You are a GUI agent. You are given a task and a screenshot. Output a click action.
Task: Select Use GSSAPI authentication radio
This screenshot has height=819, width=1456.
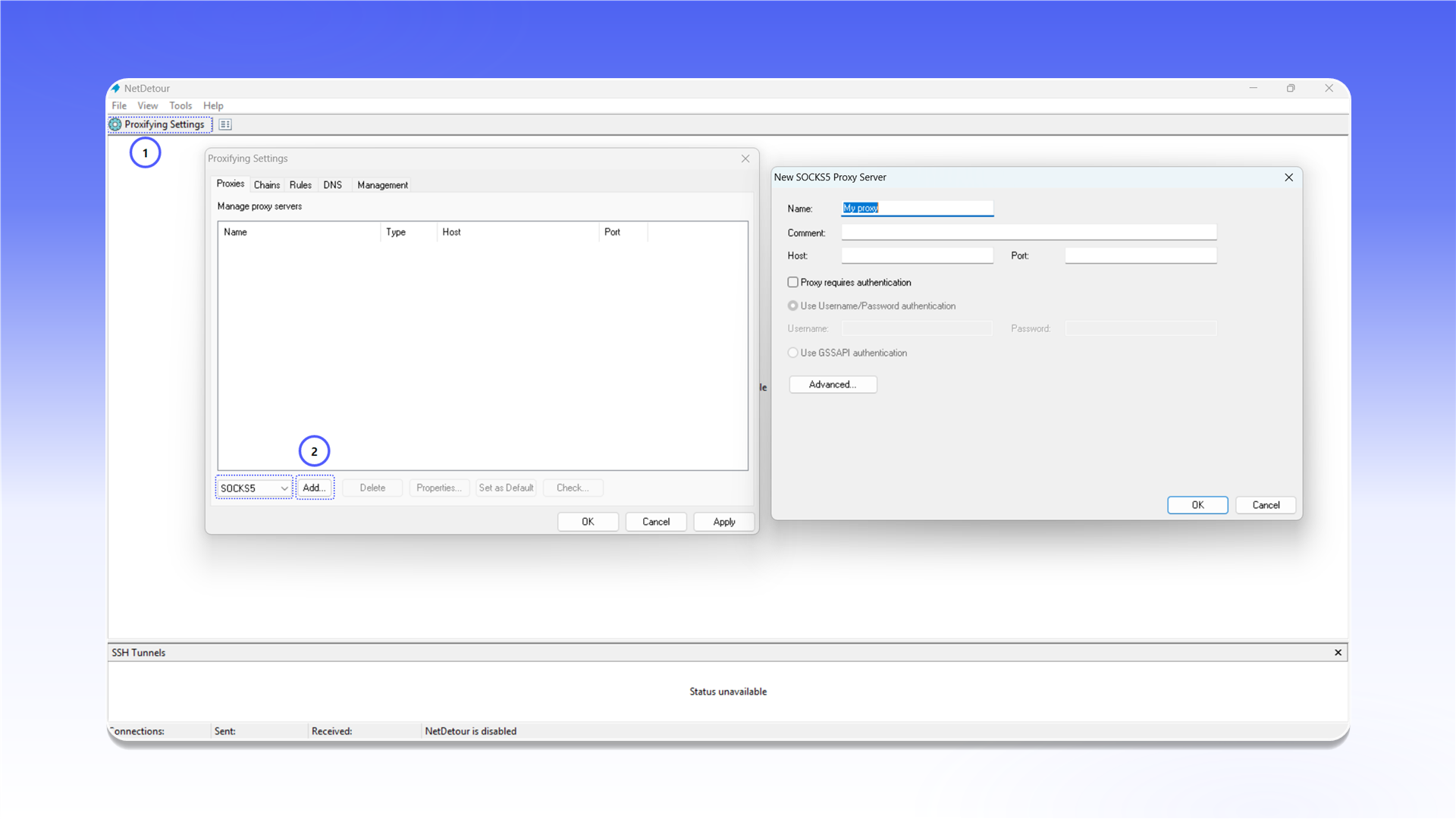pyautogui.click(x=792, y=353)
